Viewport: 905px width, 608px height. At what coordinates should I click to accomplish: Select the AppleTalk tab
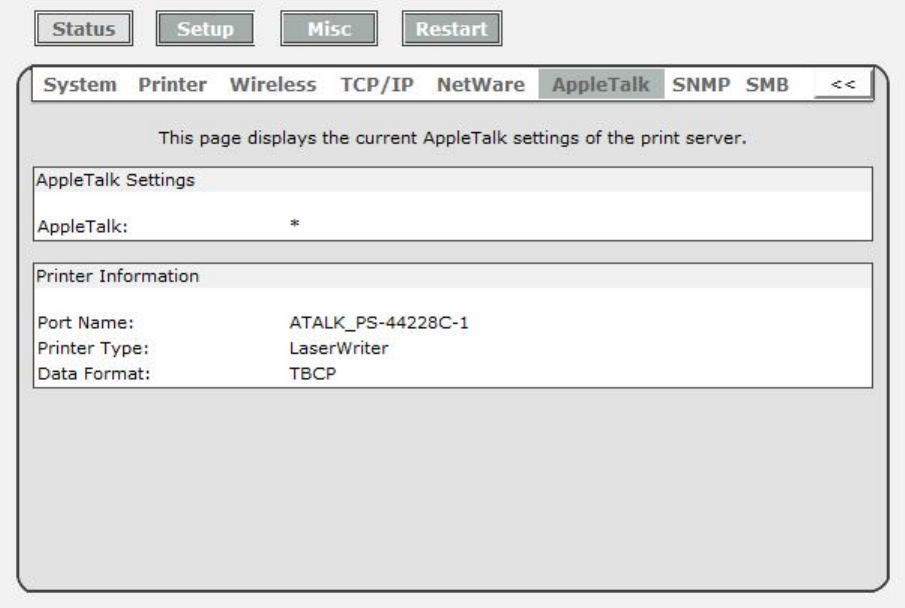(x=600, y=85)
